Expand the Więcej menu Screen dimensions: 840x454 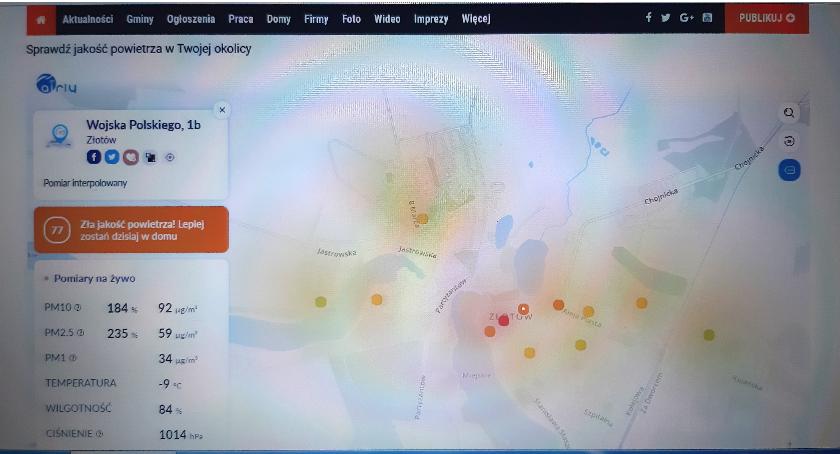(x=476, y=19)
